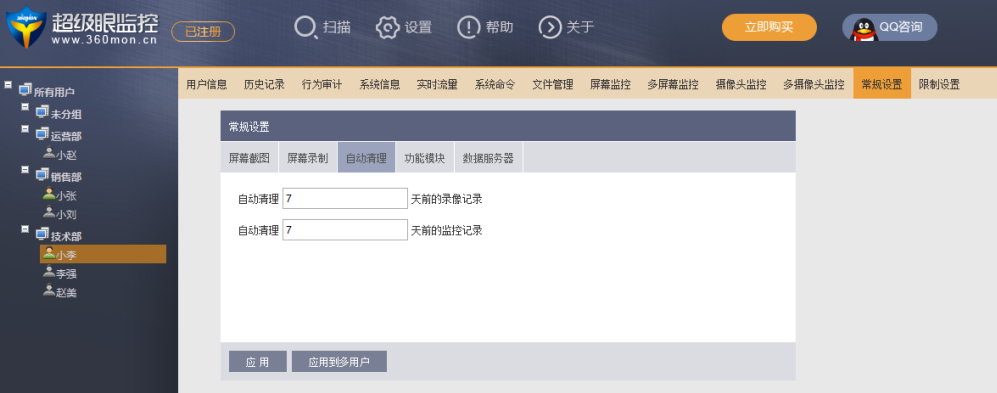The width and height of the screenshot is (997, 393).
Task: Click the 常规设置 panel header text
Action: tap(249, 127)
